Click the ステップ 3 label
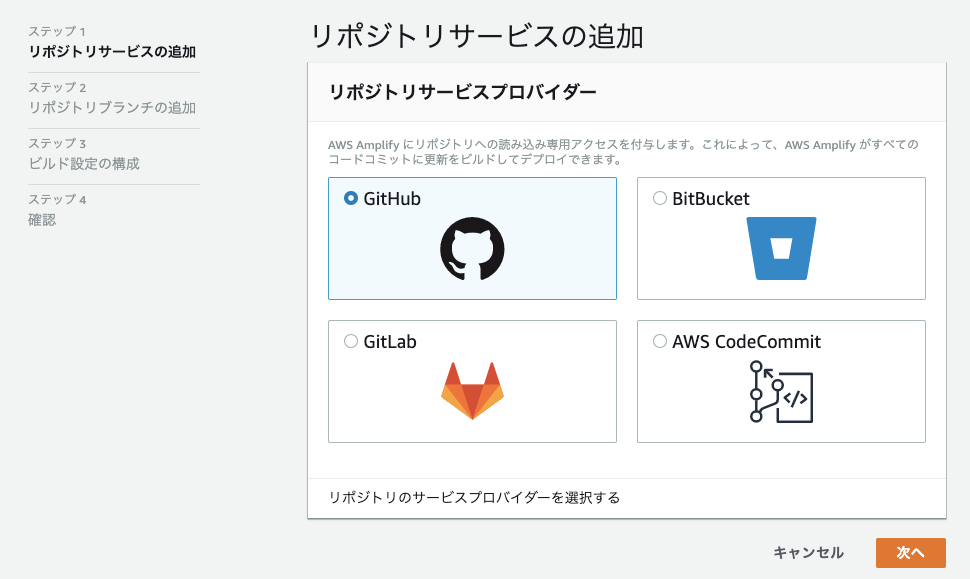 [57, 144]
